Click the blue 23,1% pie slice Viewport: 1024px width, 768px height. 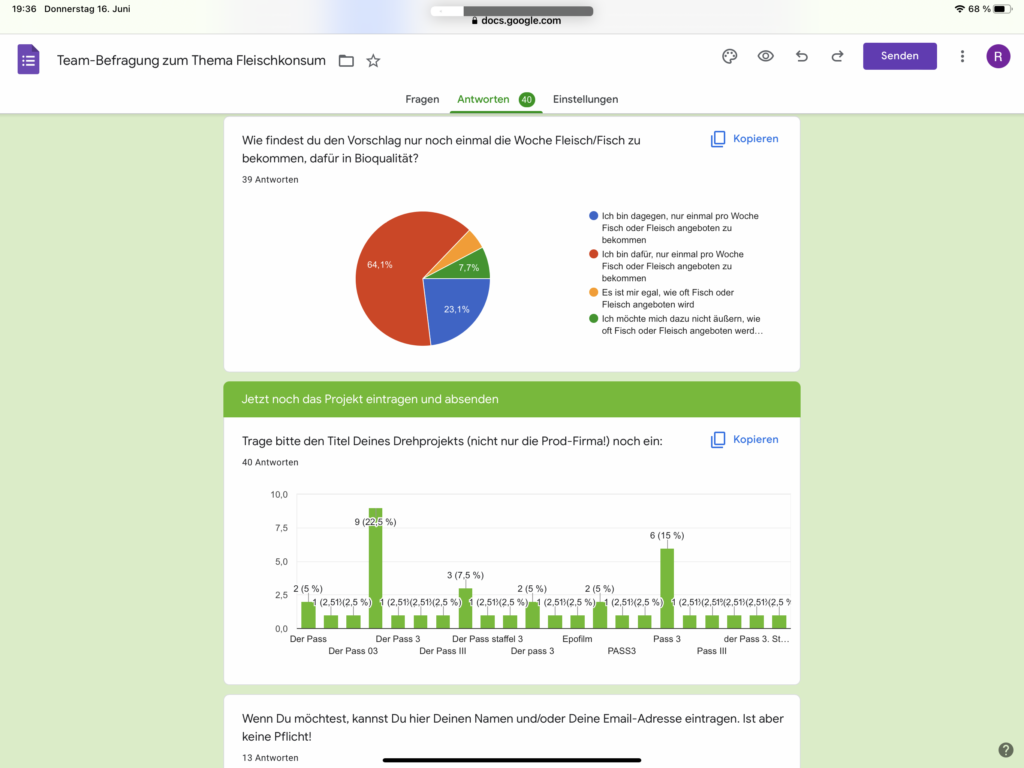pos(457,308)
